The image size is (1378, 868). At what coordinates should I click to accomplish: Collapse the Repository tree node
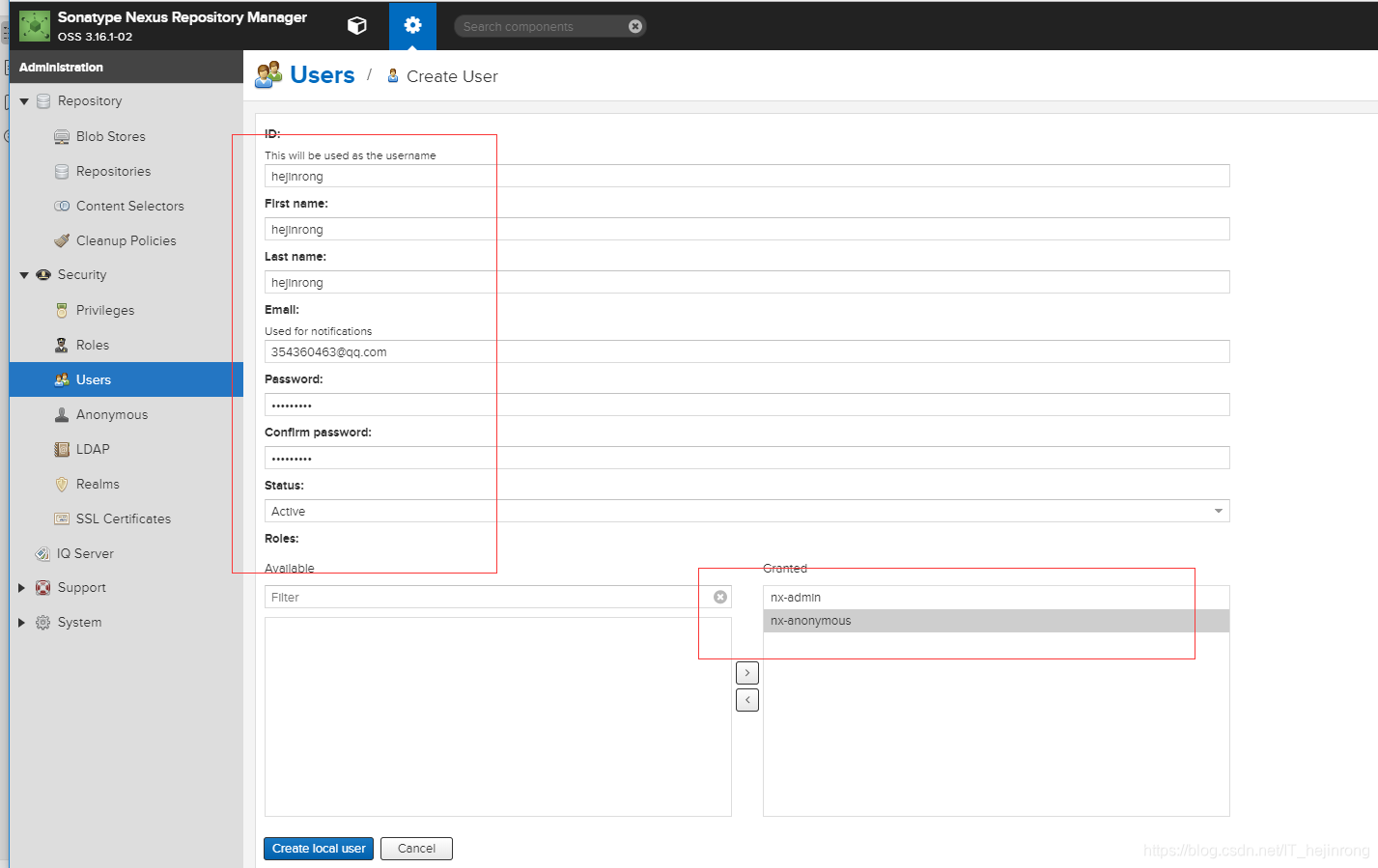(24, 101)
